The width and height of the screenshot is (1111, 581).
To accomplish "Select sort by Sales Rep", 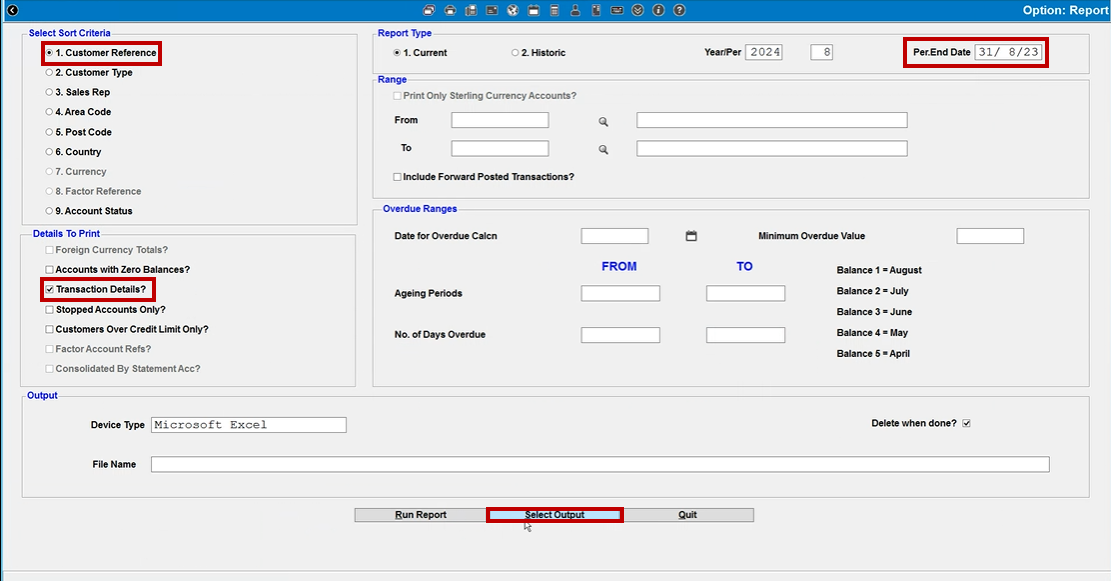I will coord(77,92).
